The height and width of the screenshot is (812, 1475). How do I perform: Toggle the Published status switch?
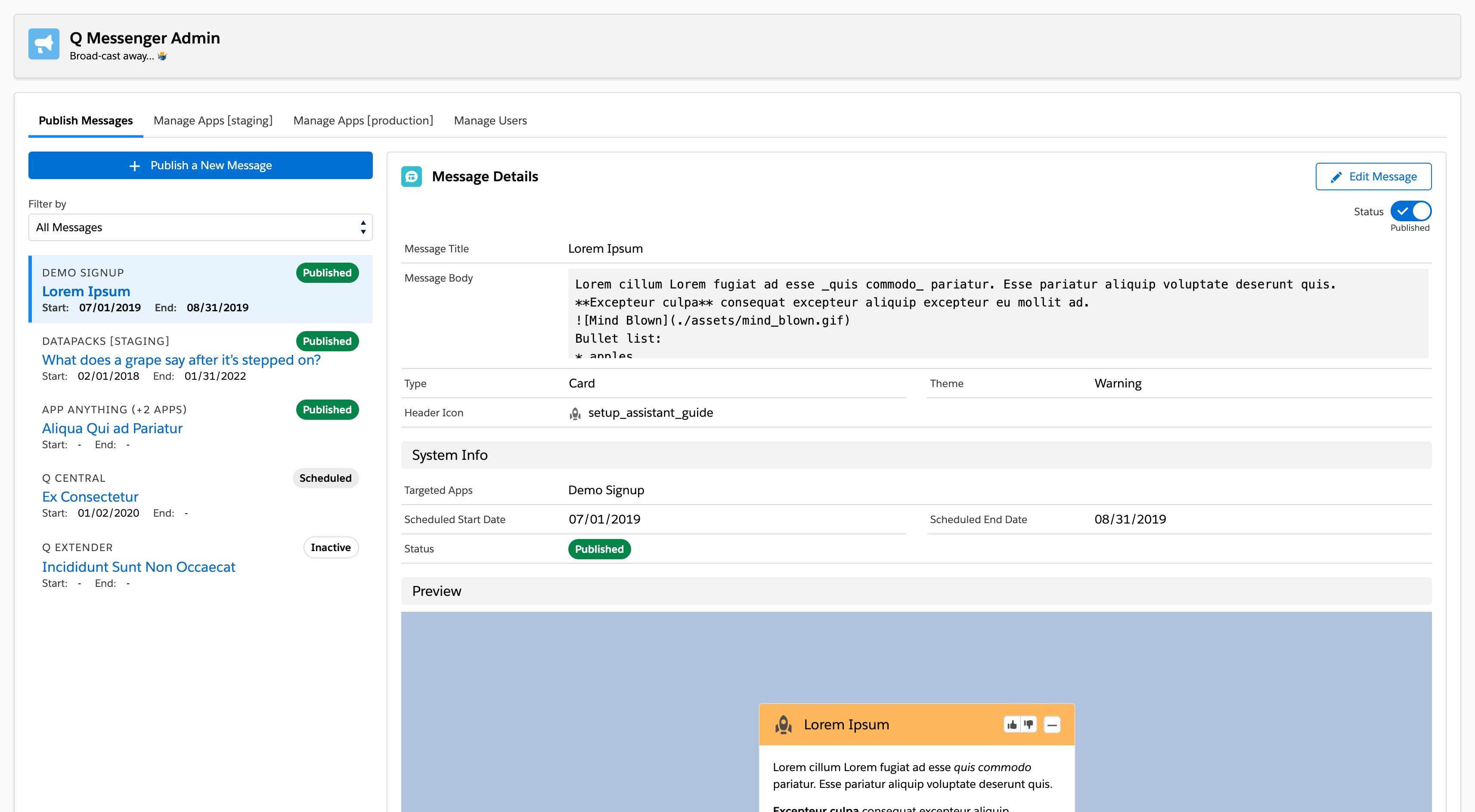1410,211
